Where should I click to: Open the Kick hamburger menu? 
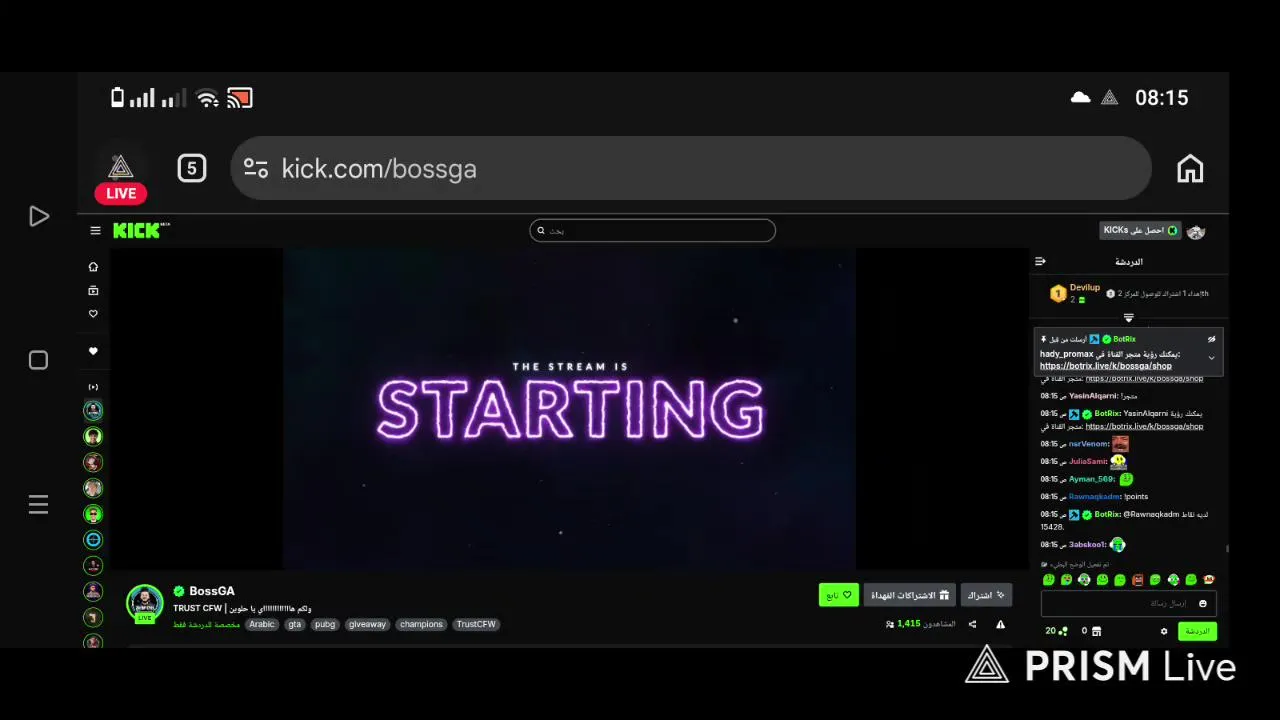[x=95, y=231]
